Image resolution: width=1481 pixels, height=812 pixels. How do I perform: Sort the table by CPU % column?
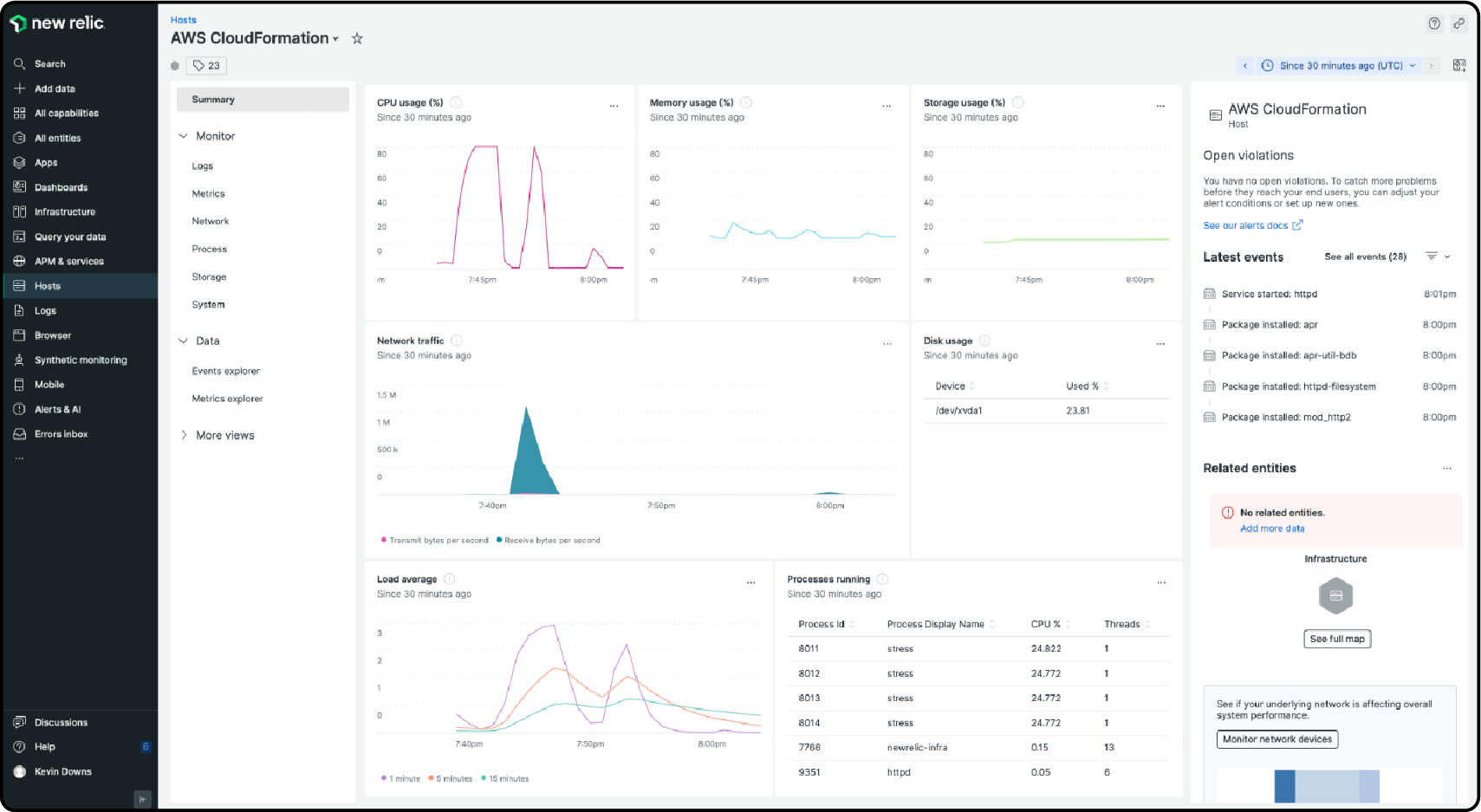[1050, 624]
